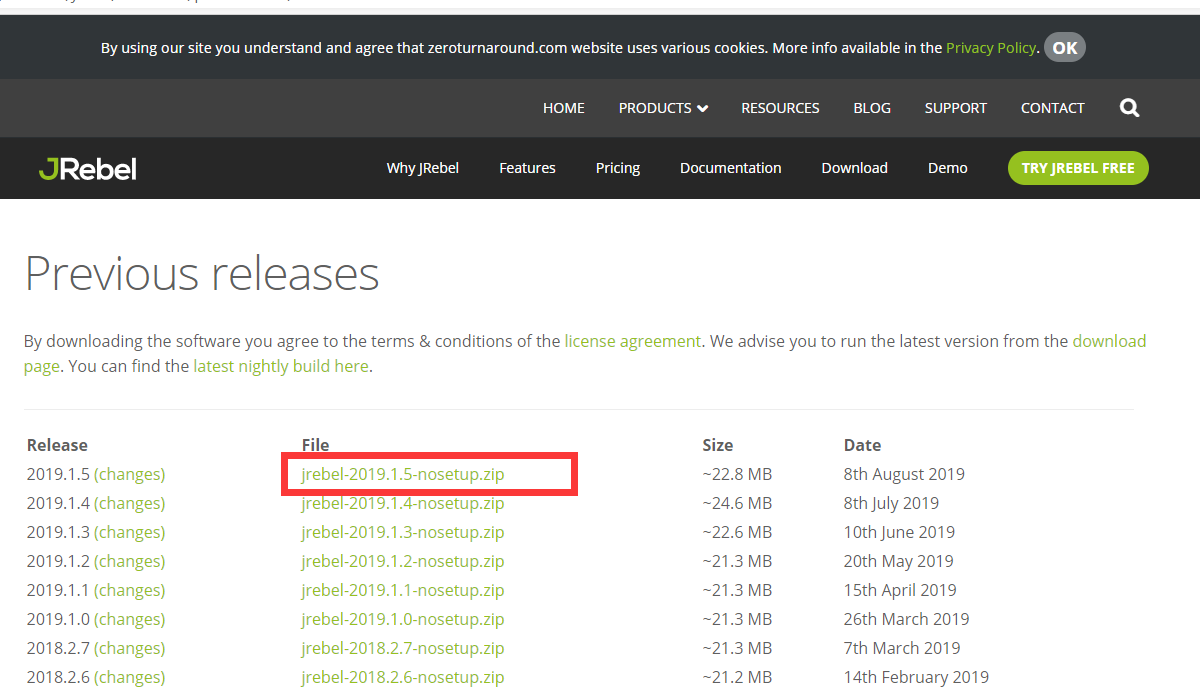Open the Download nav item

(x=855, y=168)
